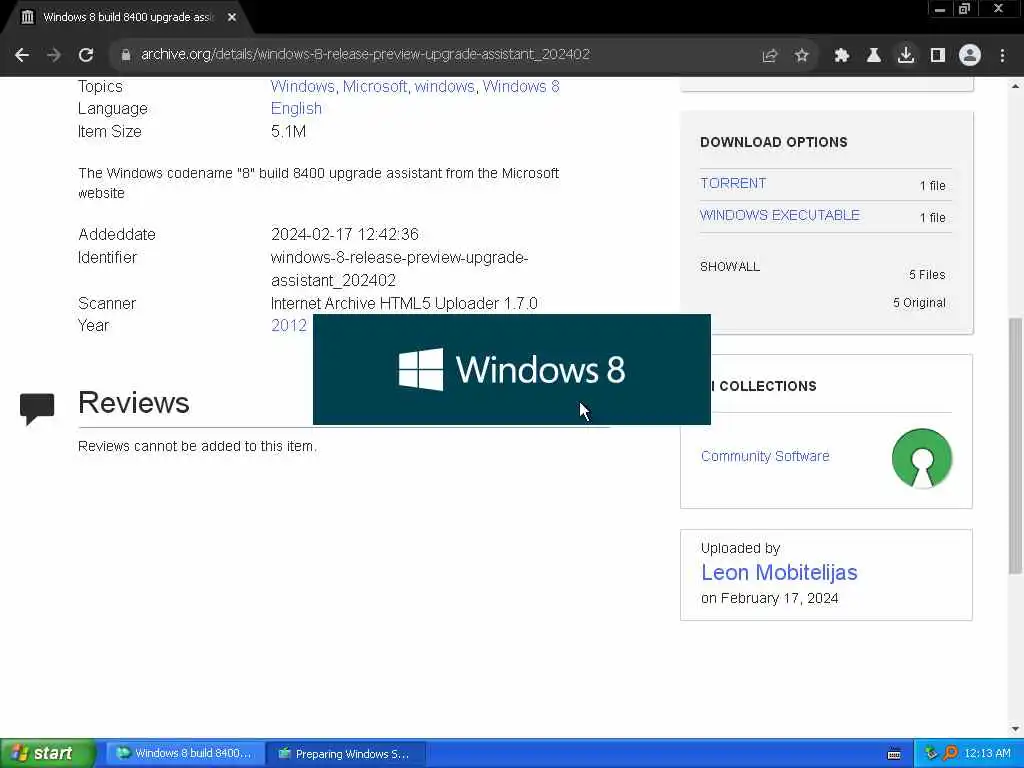Click the '5 Original' files text
The height and width of the screenshot is (768, 1024).
pyautogui.click(x=919, y=302)
